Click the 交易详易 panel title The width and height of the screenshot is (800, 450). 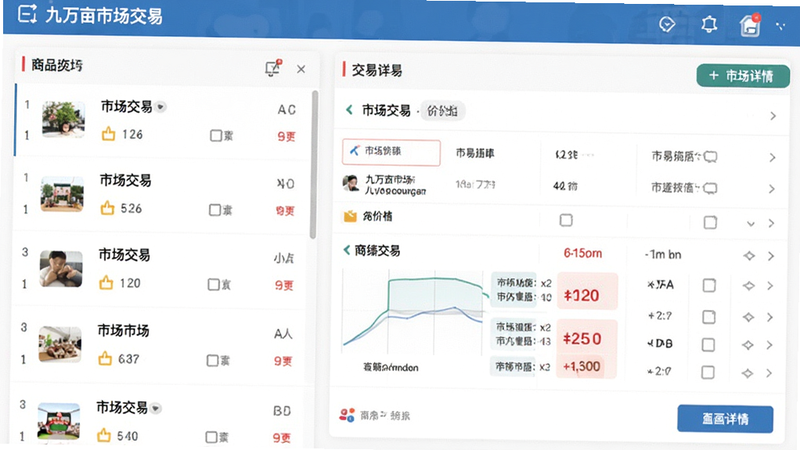point(377,70)
